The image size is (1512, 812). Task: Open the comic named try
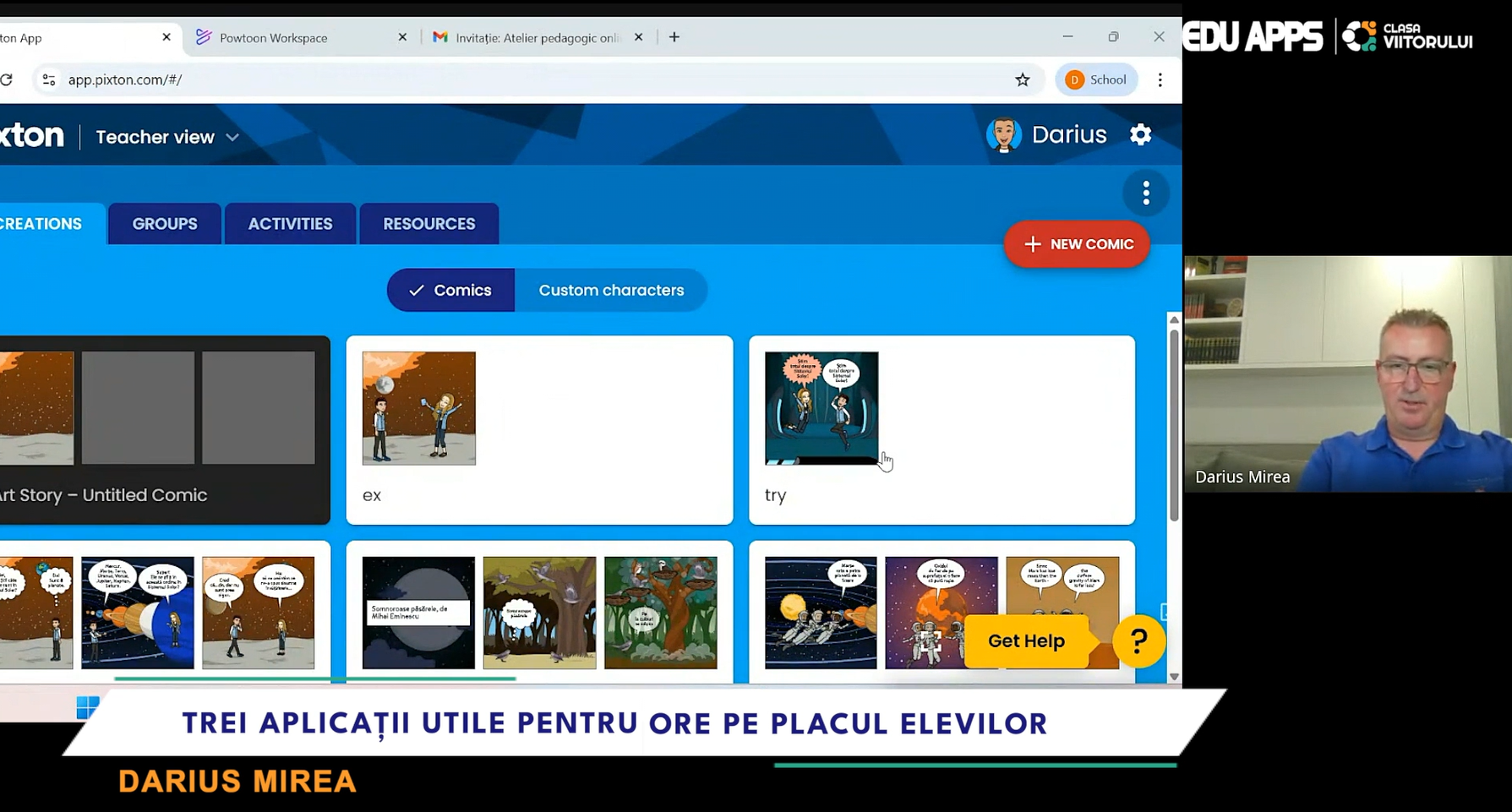click(x=942, y=430)
